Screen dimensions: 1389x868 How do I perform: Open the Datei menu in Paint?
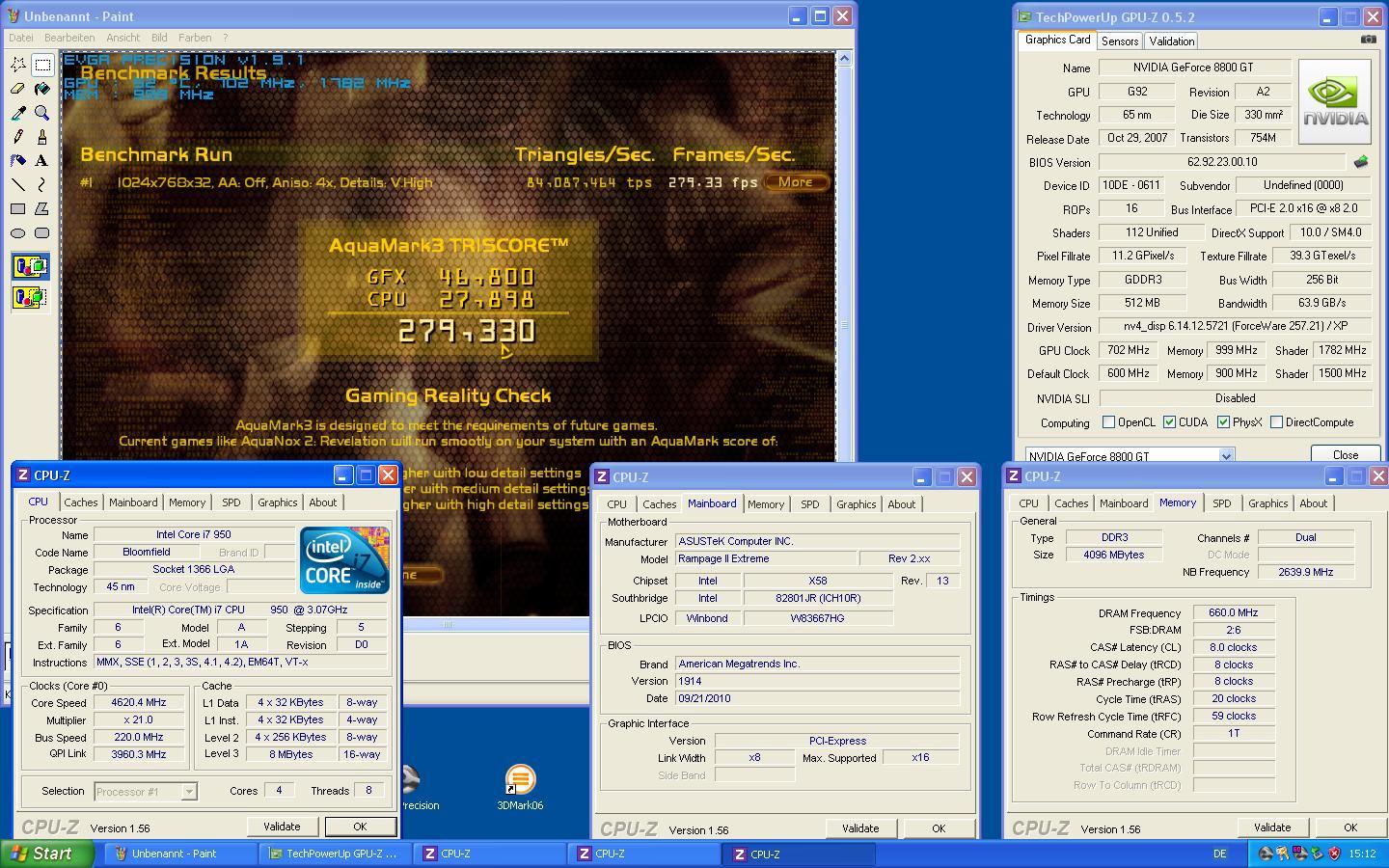pyautogui.click(x=21, y=38)
